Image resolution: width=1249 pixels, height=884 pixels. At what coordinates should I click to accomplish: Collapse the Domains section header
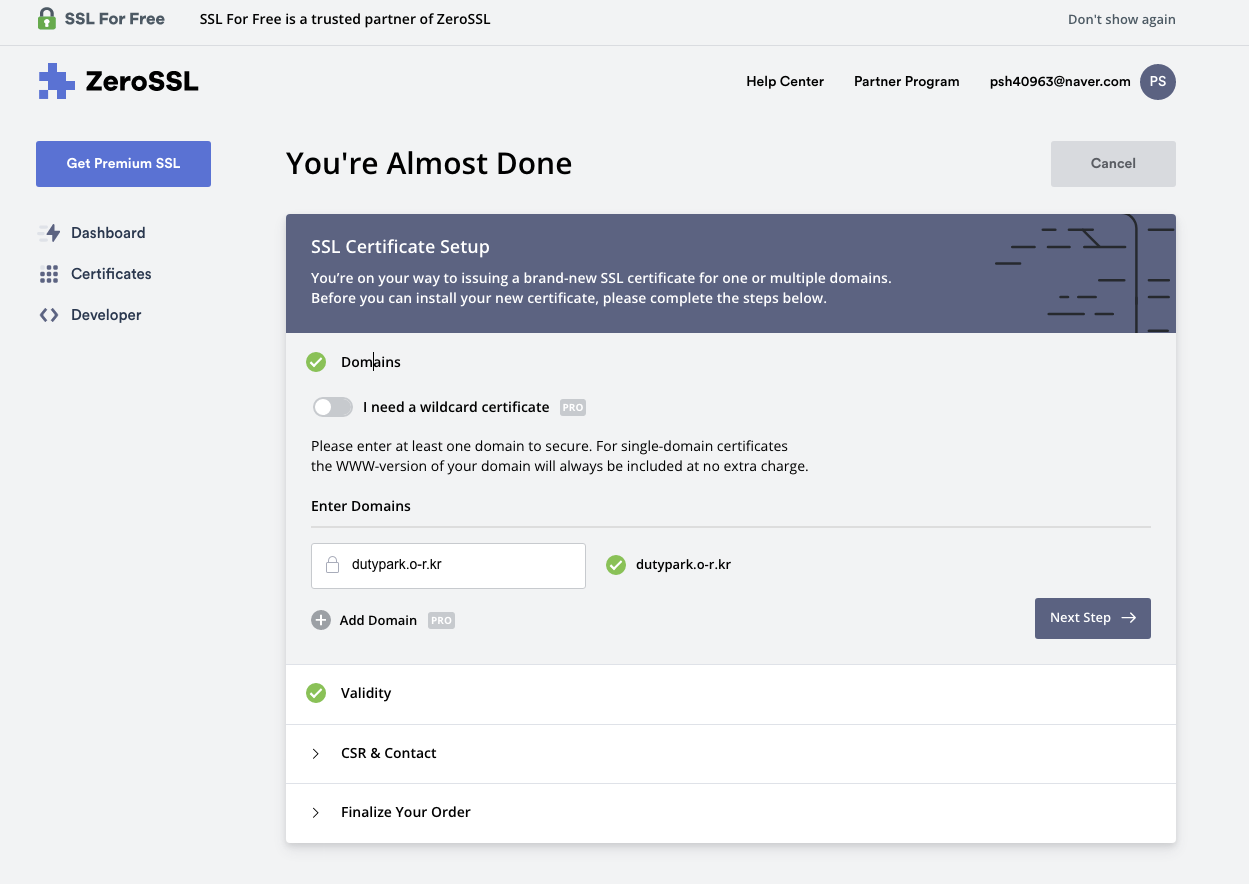pyautogui.click(x=731, y=362)
